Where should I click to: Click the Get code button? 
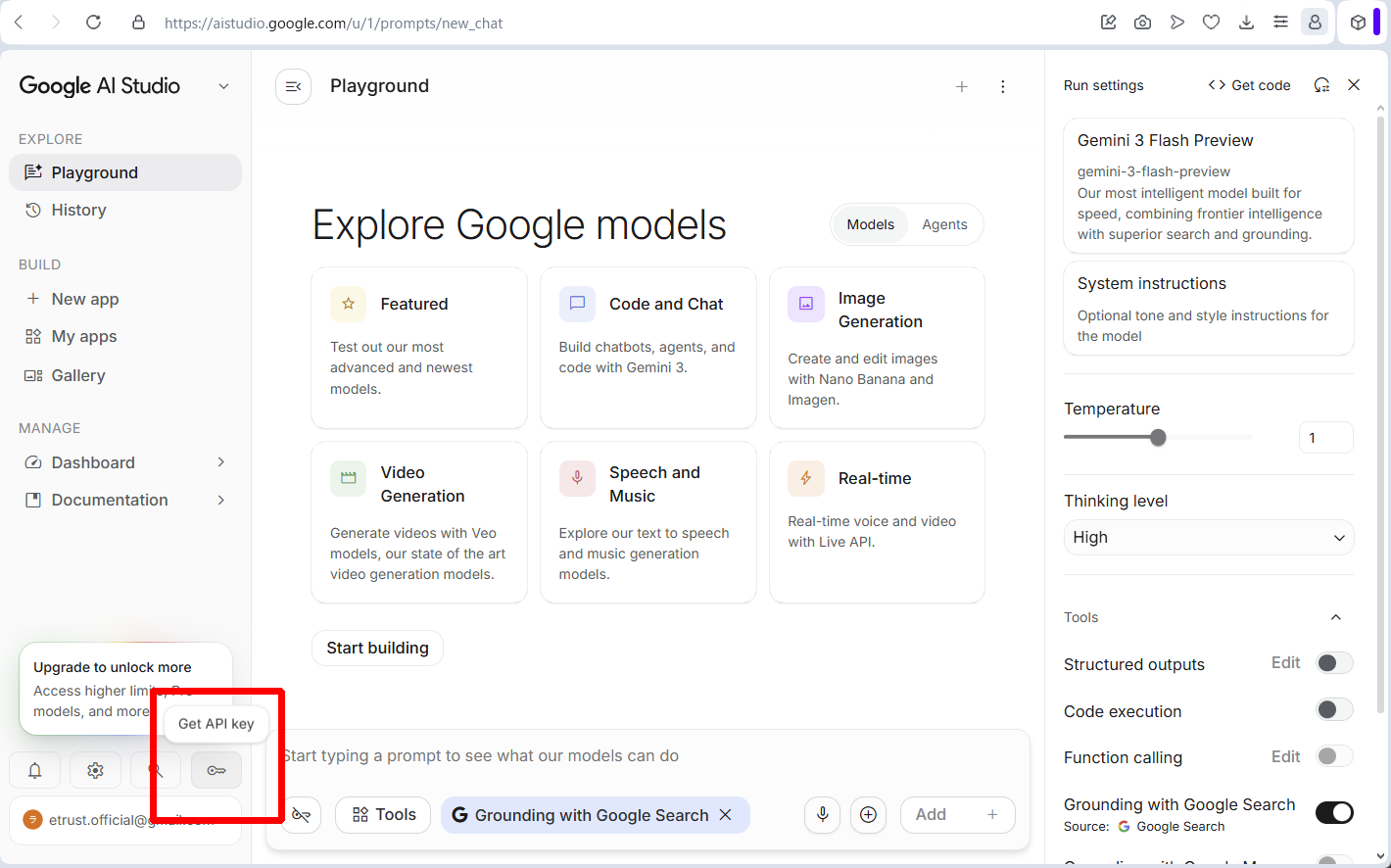pos(1249,85)
